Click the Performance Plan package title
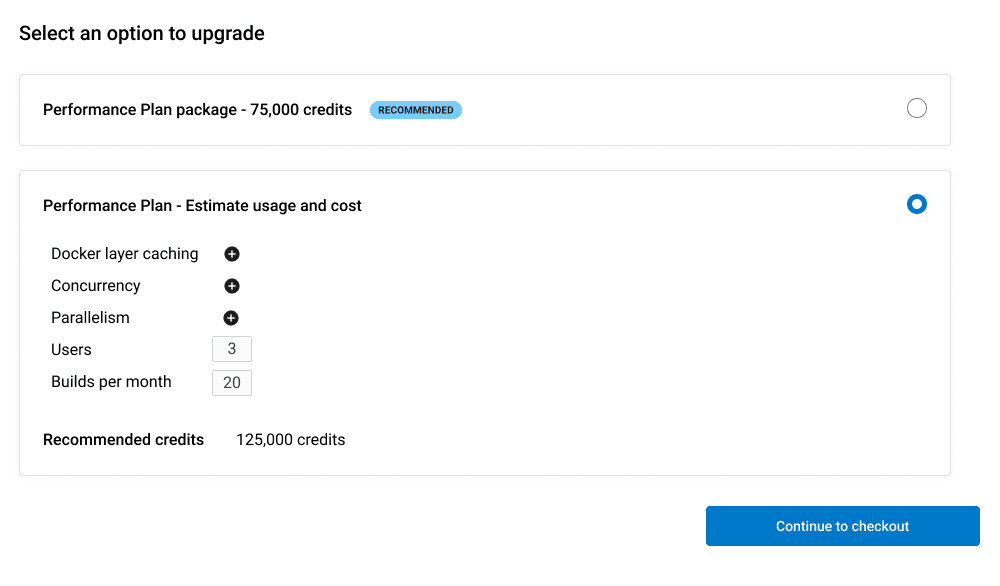The width and height of the screenshot is (1000, 586). pos(197,110)
